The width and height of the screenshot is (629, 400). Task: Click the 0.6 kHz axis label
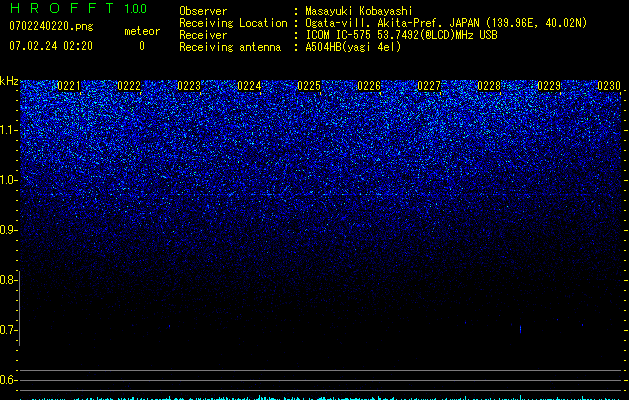[8, 380]
